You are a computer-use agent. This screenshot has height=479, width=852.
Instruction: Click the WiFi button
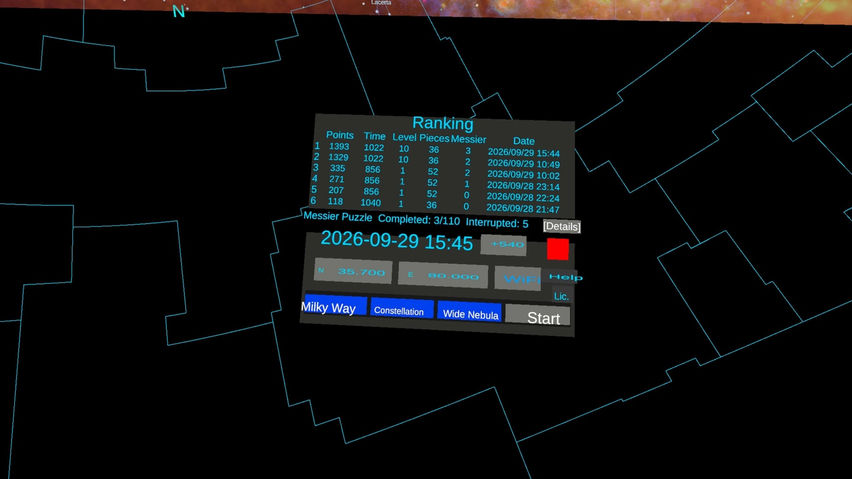(518, 279)
